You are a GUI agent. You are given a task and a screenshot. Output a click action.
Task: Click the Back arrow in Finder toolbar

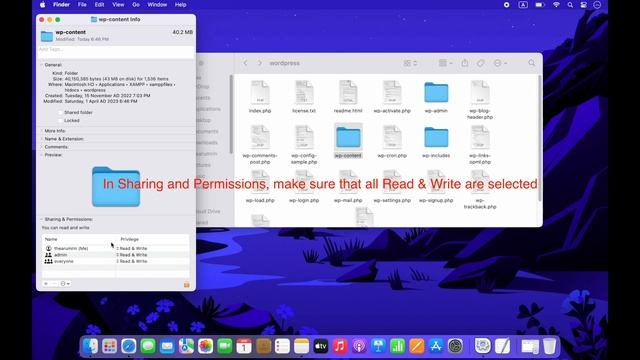(x=245, y=63)
